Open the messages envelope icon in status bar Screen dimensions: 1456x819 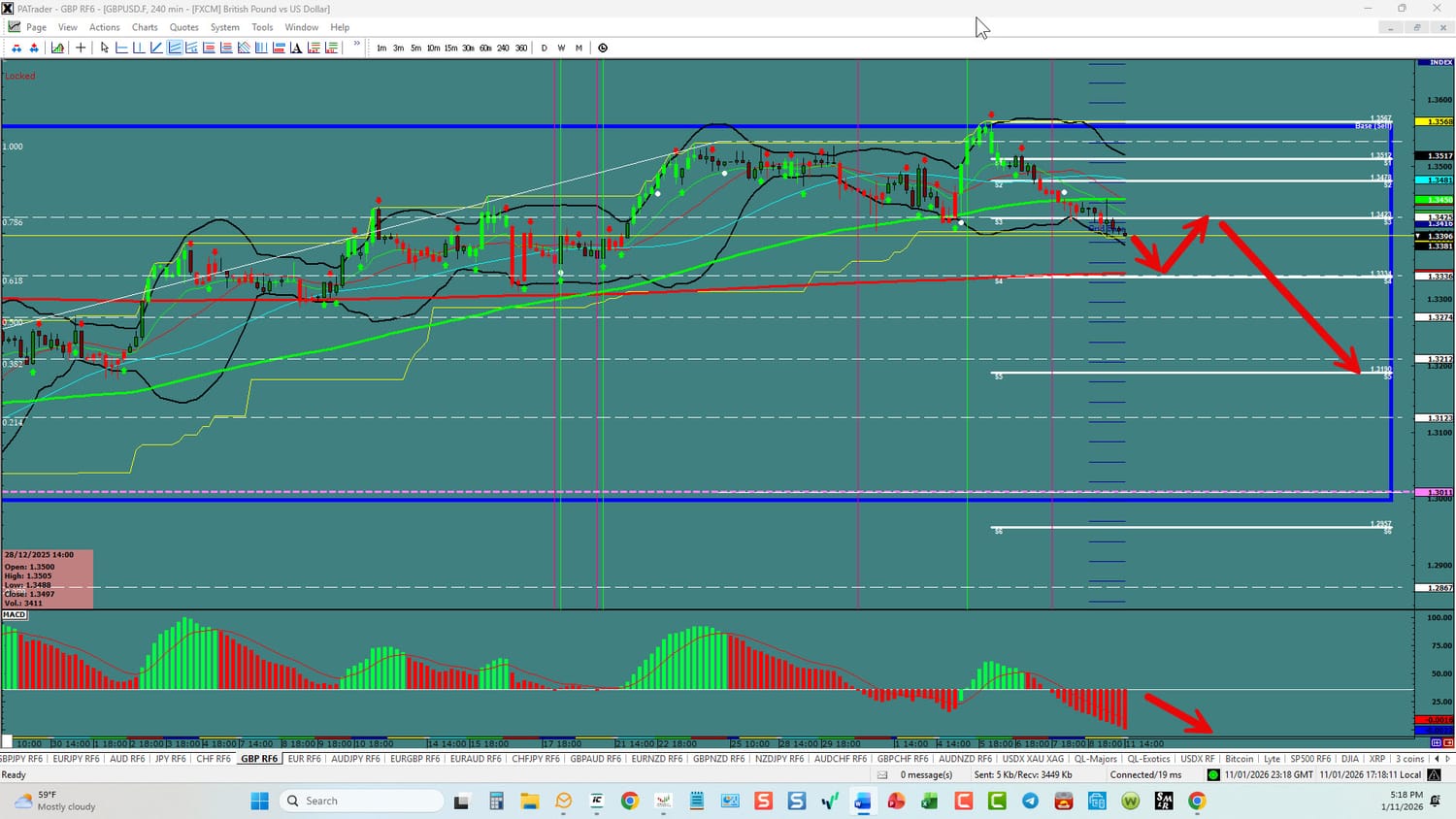882,775
